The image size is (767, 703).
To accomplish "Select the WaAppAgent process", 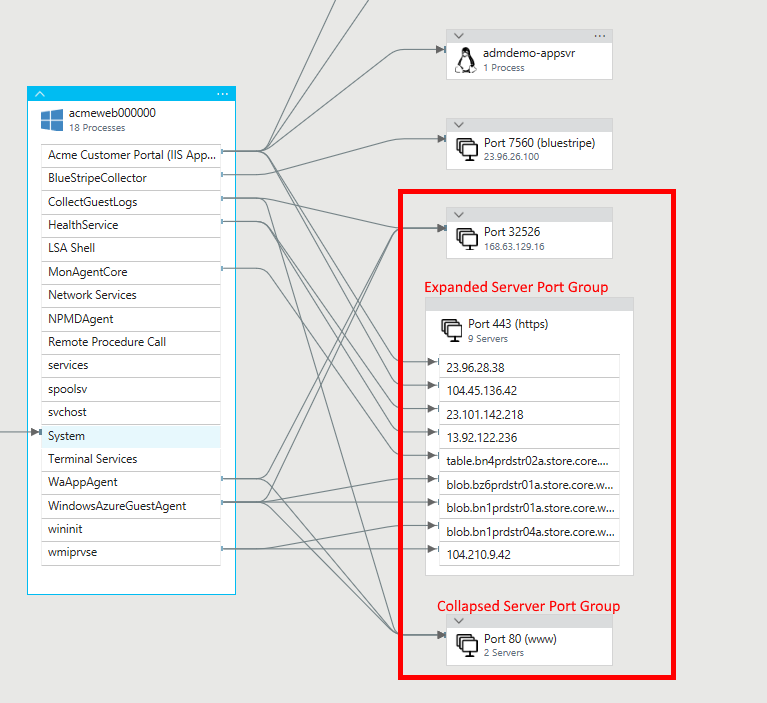I will pos(131,482).
